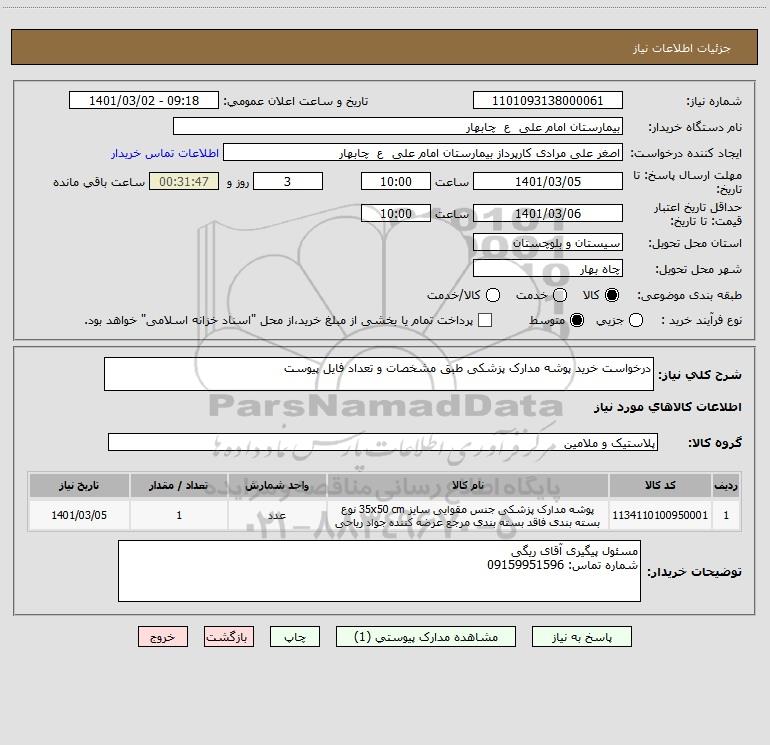Screen dimensions: 770x745
Task: Click the پاسخ به نیاز button
Action: [582, 637]
